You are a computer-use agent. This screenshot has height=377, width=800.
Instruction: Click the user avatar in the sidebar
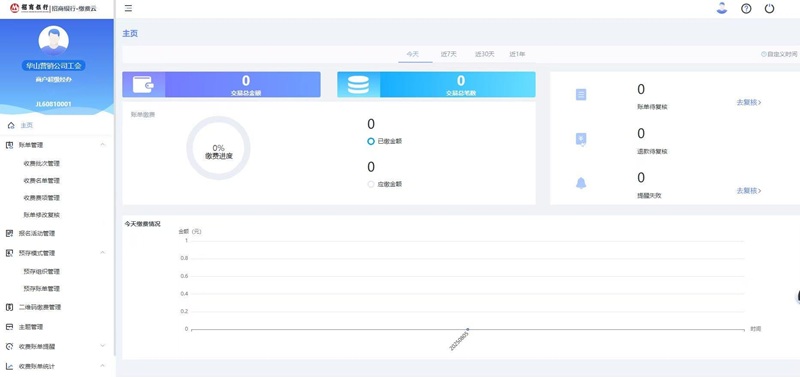54,41
